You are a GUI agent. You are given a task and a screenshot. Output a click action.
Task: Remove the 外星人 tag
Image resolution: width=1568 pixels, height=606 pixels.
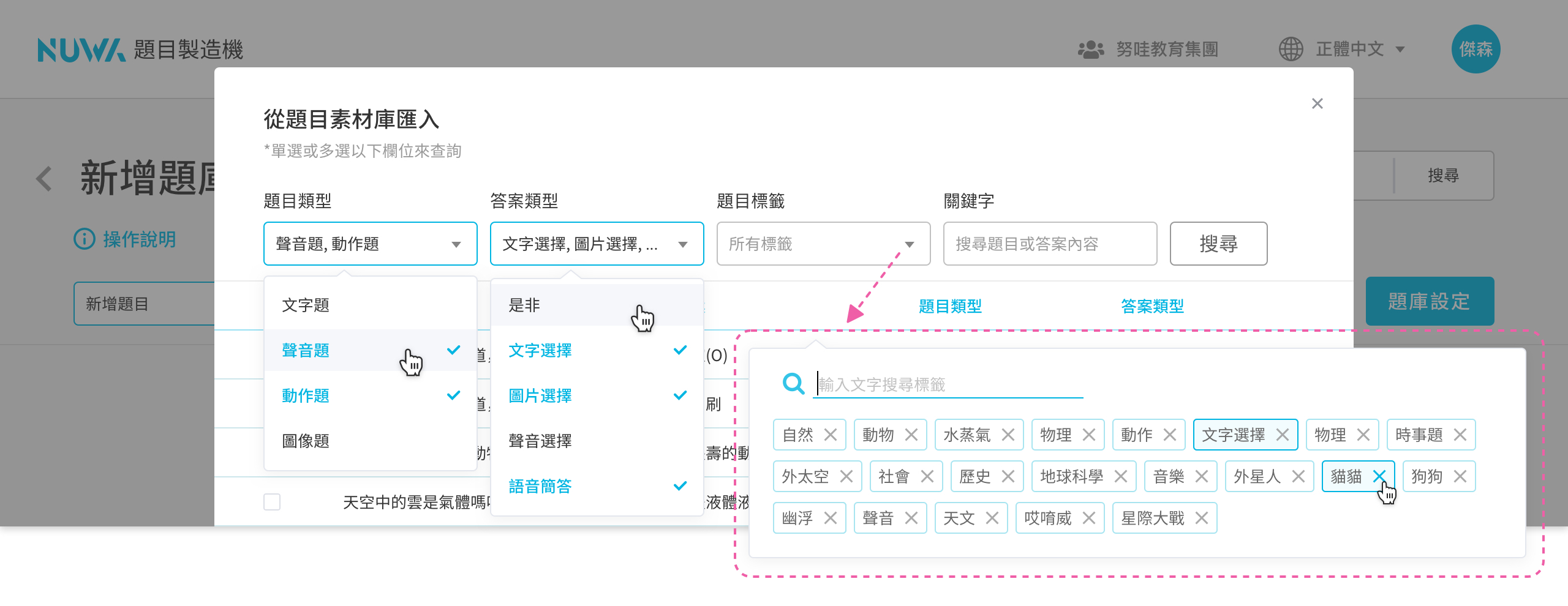pyautogui.click(x=1298, y=476)
